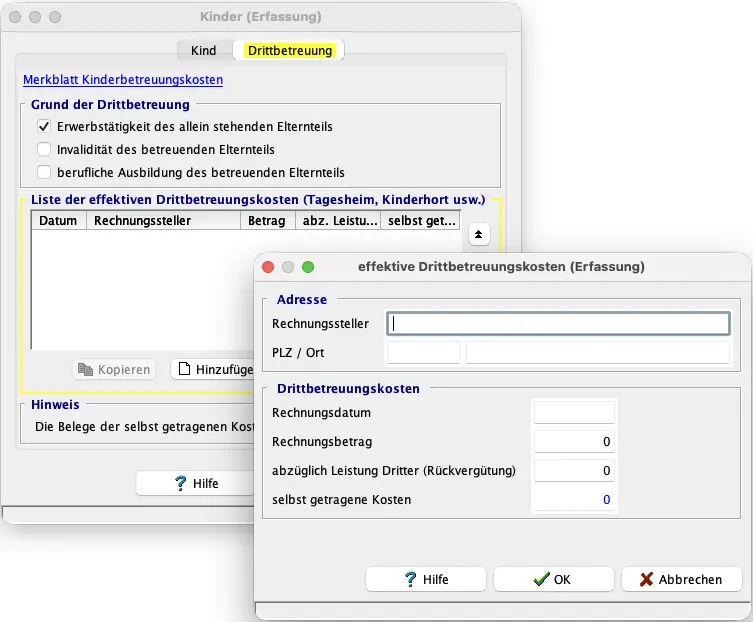753x622 pixels.
Task: Click the Rechnungsbetrag amount field
Action: 574,441
